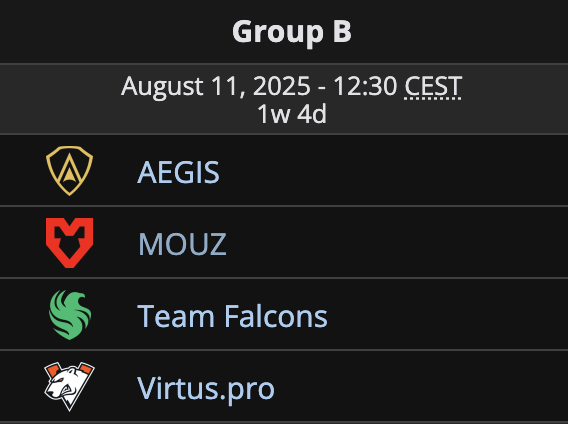Click the gold AEGIS shield logo
Viewport: 568px width, 424px height.
coord(70,171)
